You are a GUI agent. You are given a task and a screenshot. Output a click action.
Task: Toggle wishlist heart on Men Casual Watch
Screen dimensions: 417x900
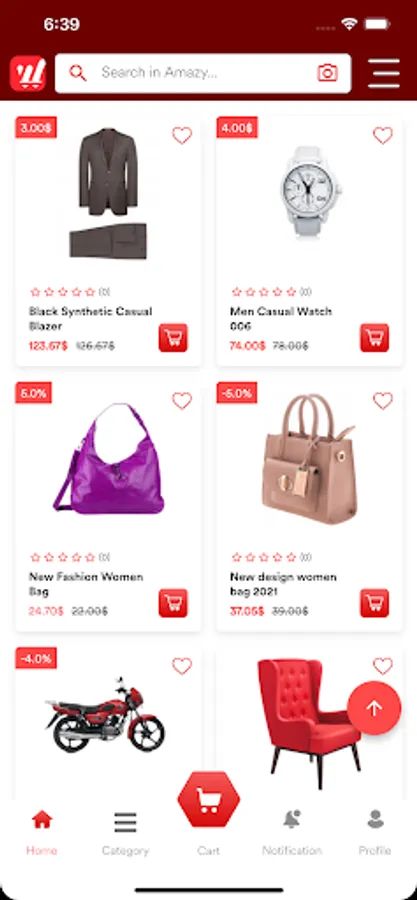(x=383, y=135)
